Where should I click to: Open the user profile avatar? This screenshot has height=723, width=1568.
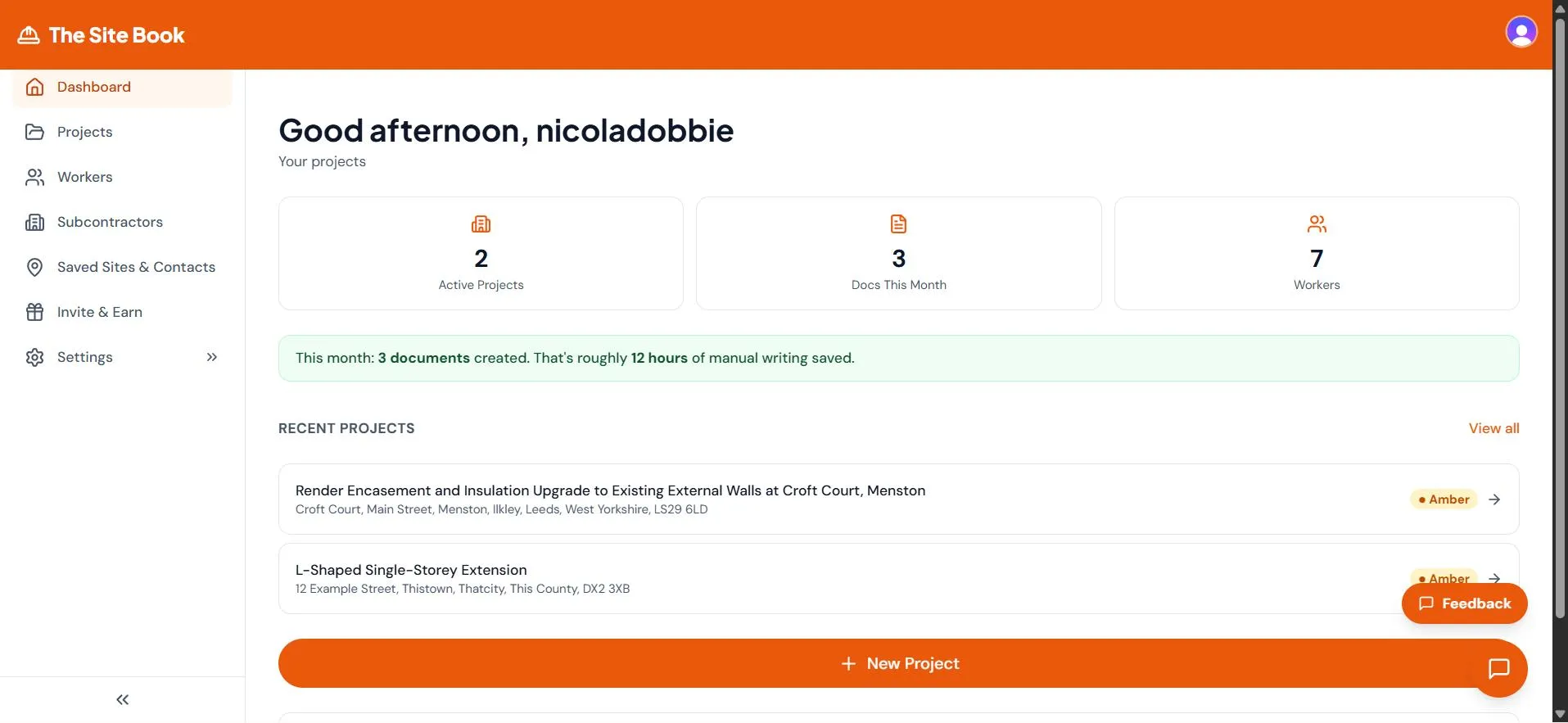1521,33
